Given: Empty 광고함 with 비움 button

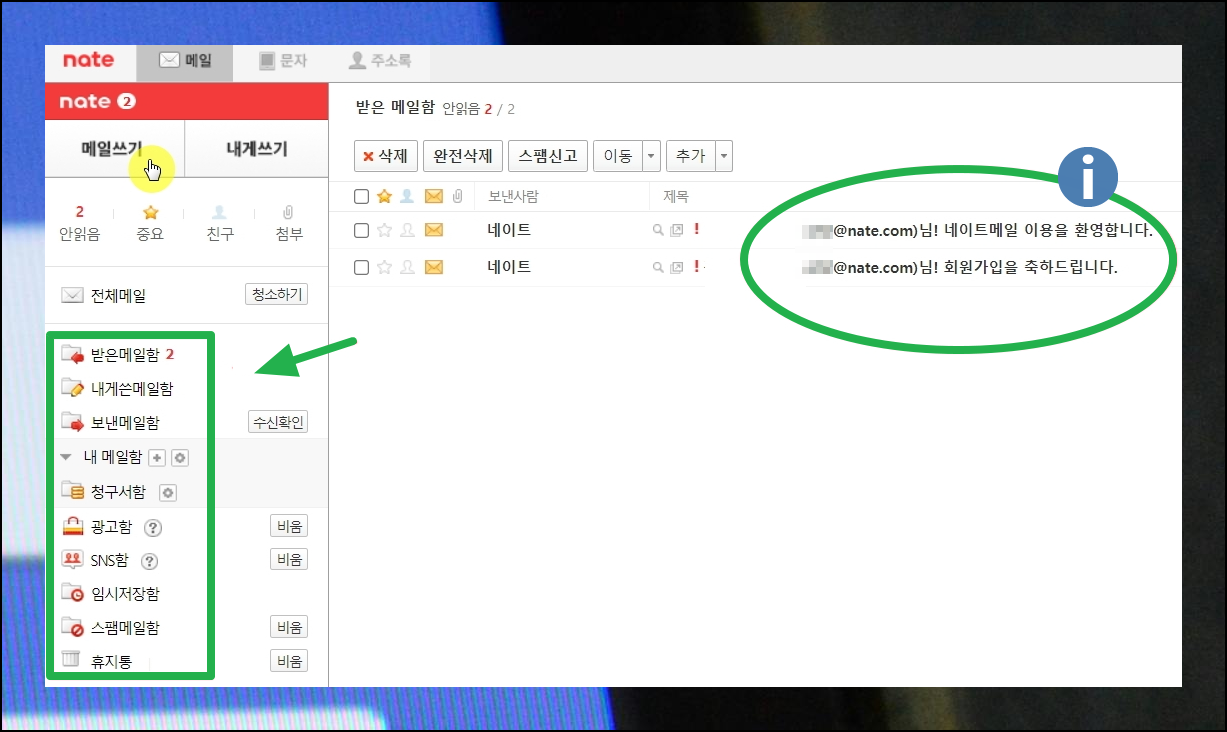Looking at the screenshot, I should [x=289, y=526].
